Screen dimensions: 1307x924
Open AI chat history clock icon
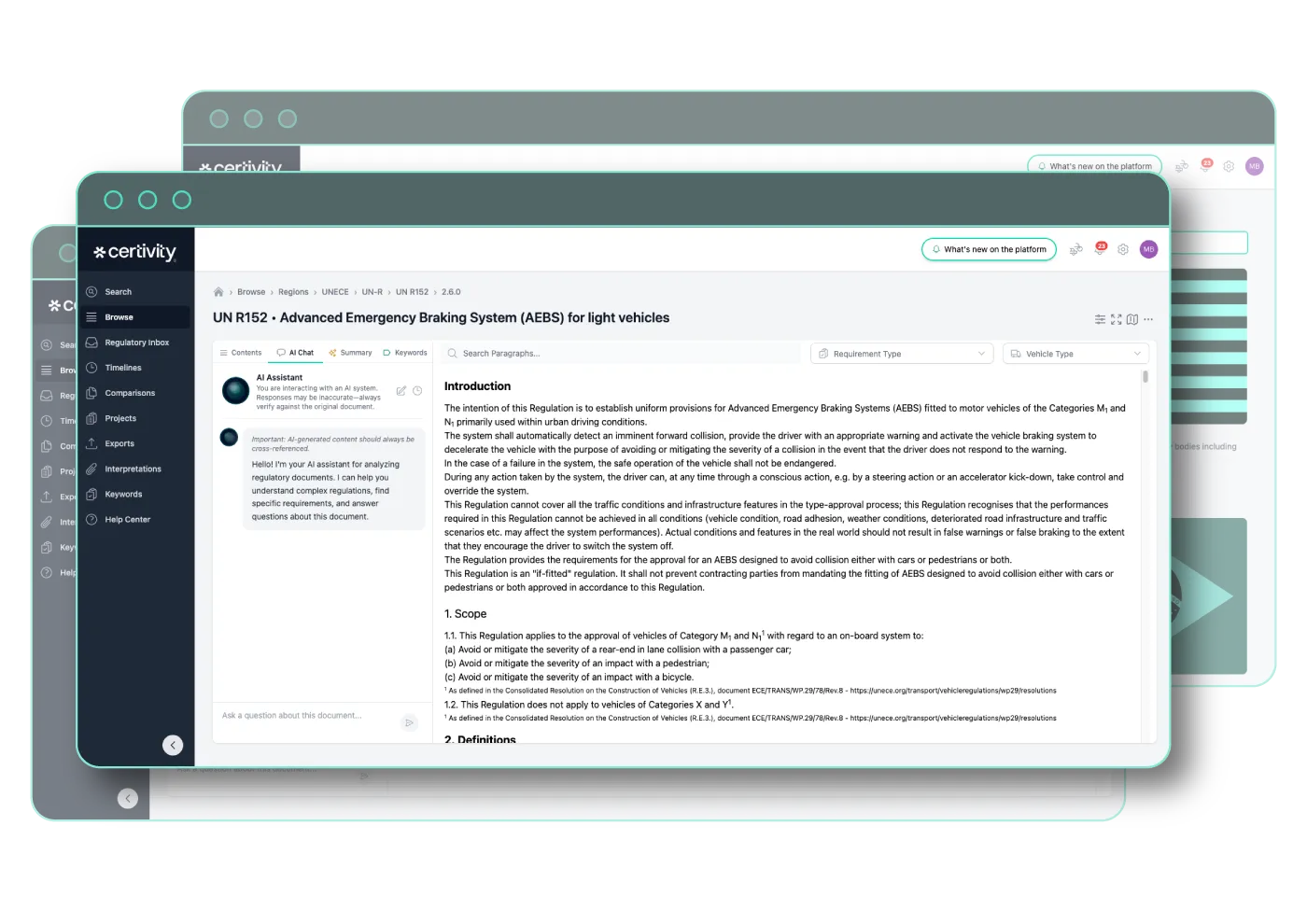pos(417,391)
